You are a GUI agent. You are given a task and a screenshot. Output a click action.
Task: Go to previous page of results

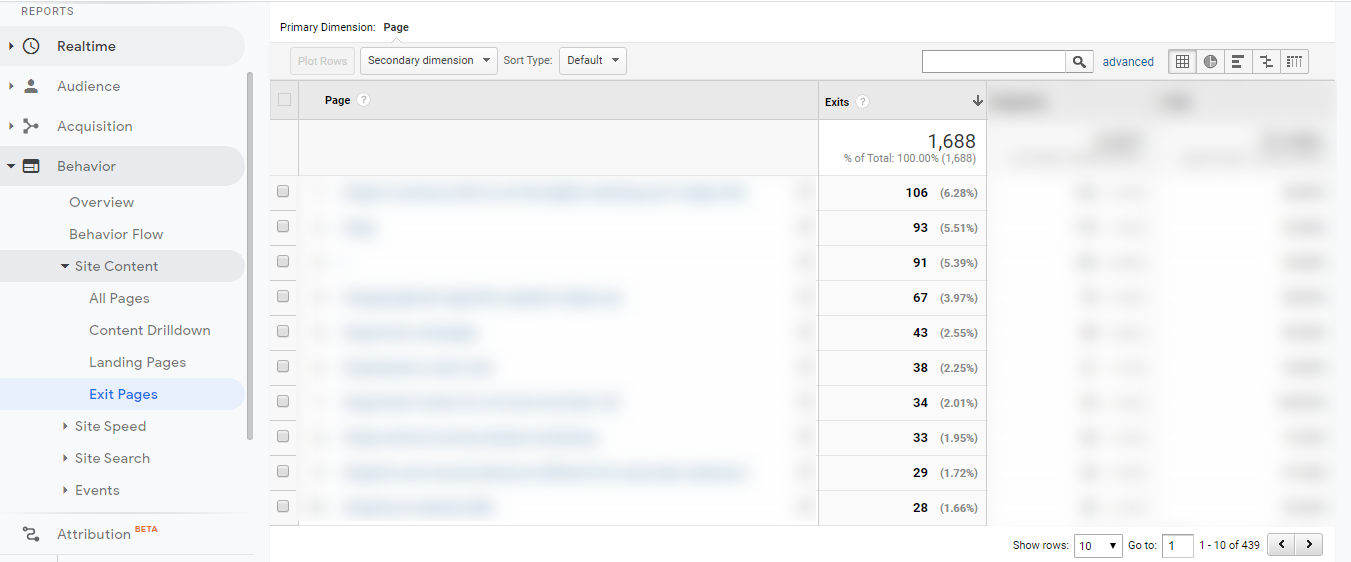(x=1281, y=545)
